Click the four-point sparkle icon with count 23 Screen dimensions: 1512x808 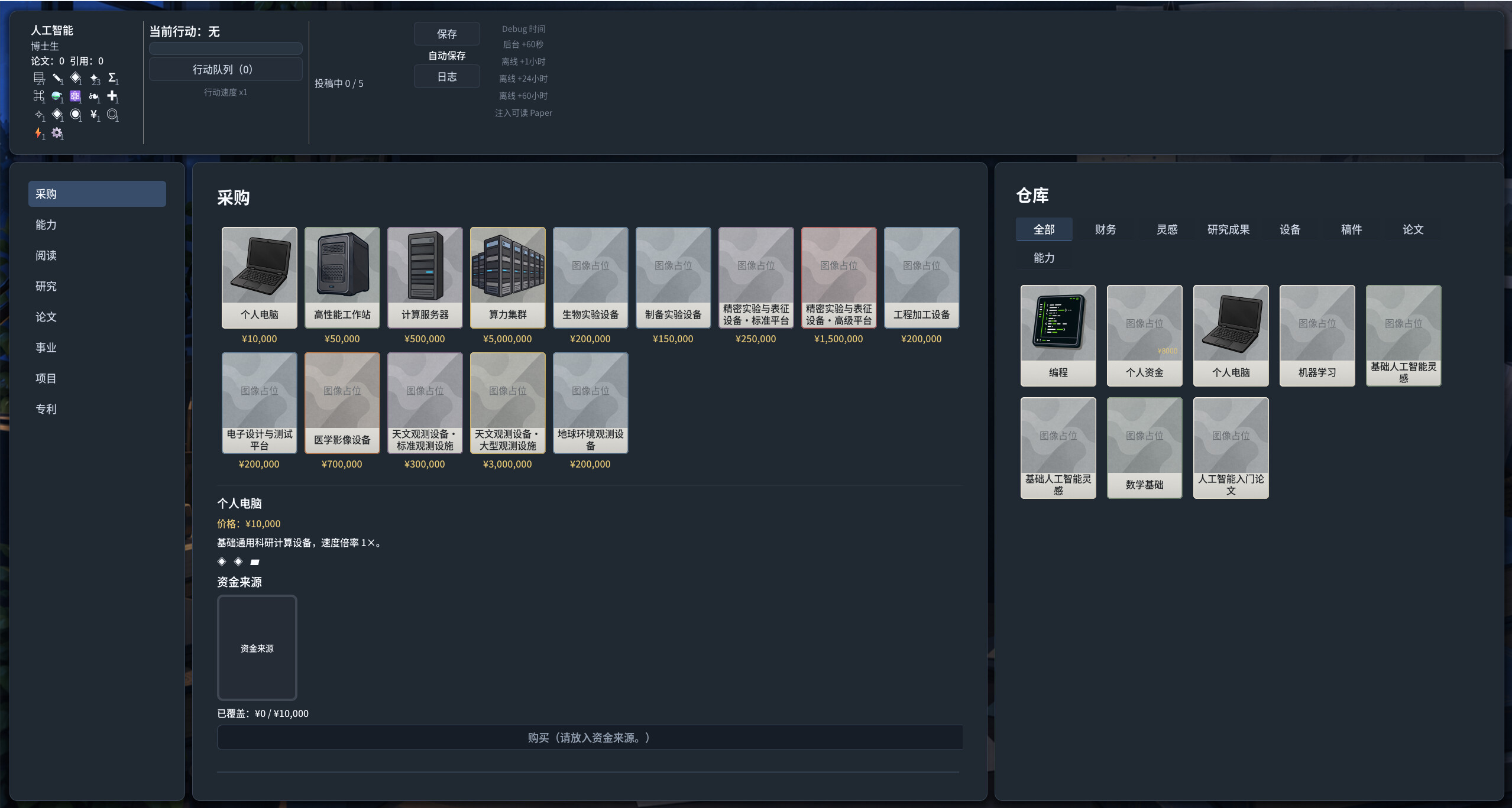95,78
